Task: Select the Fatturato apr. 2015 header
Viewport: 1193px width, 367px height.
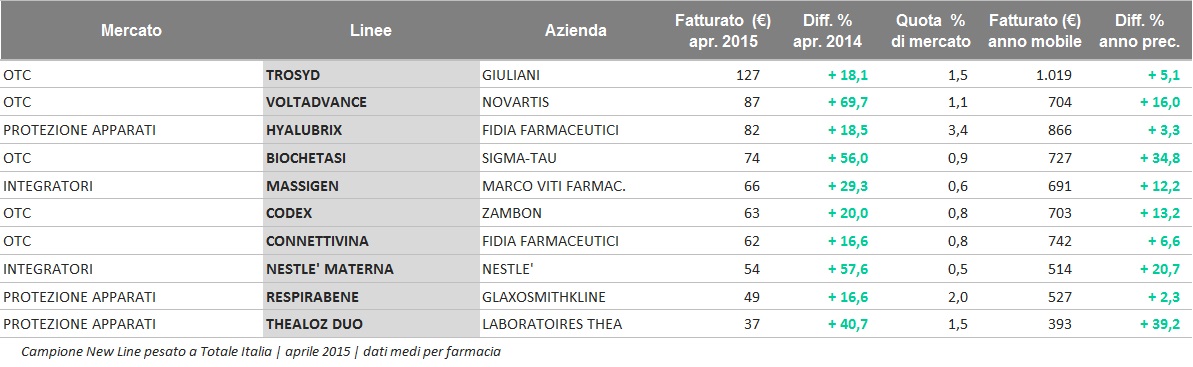Action: tap(717, 31)
